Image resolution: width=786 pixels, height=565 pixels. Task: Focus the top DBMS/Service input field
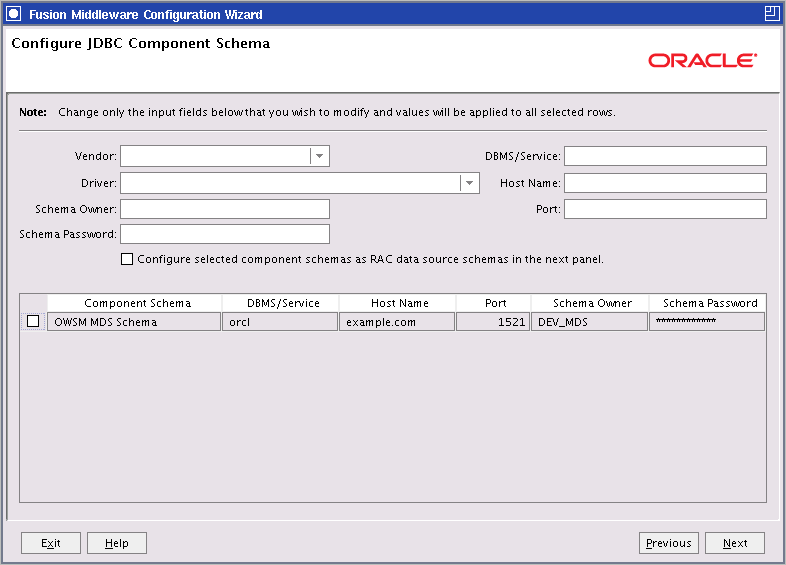tap(665, 156)
